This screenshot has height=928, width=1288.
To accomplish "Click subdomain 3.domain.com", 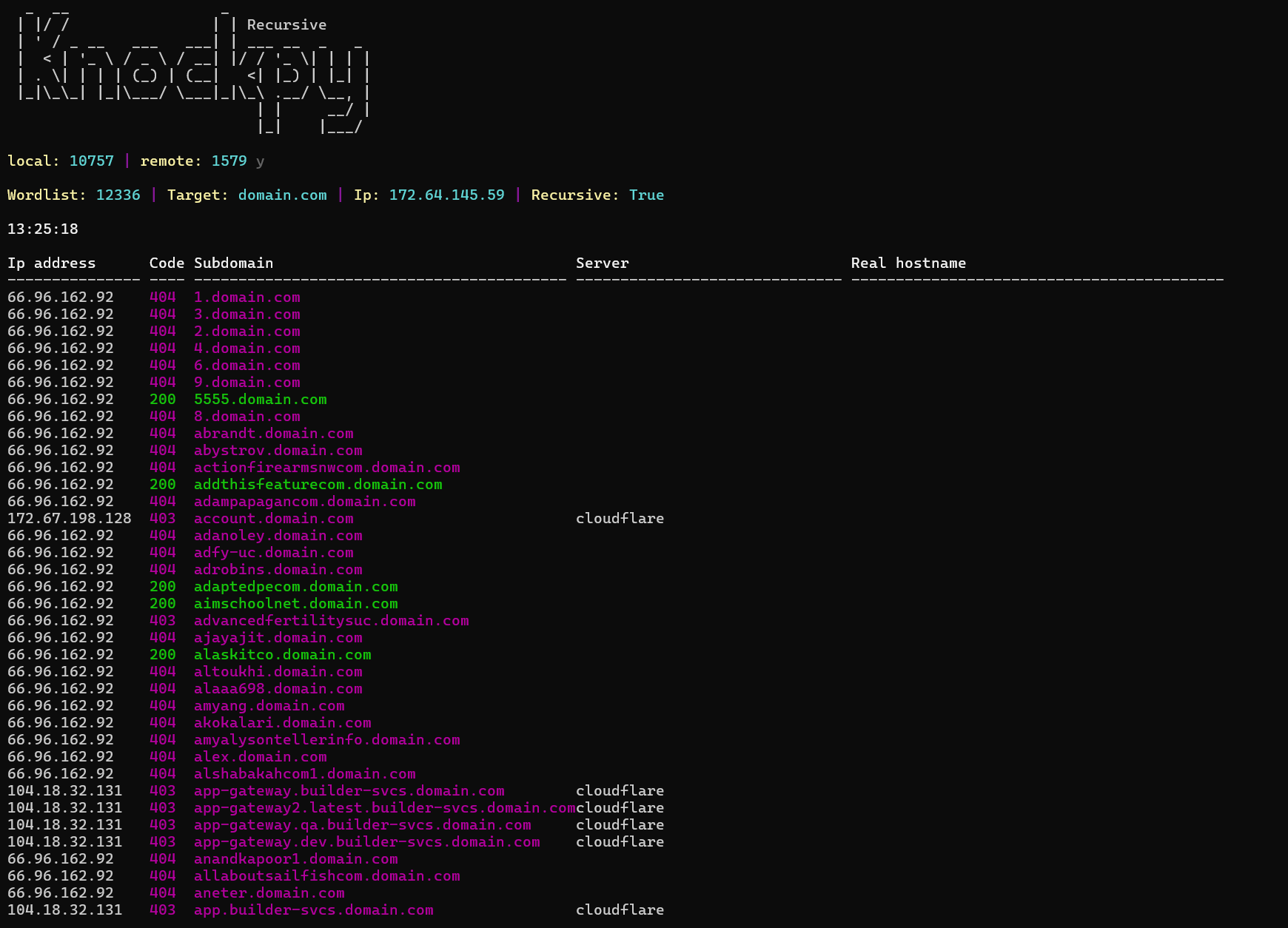I will pos(247,314).
